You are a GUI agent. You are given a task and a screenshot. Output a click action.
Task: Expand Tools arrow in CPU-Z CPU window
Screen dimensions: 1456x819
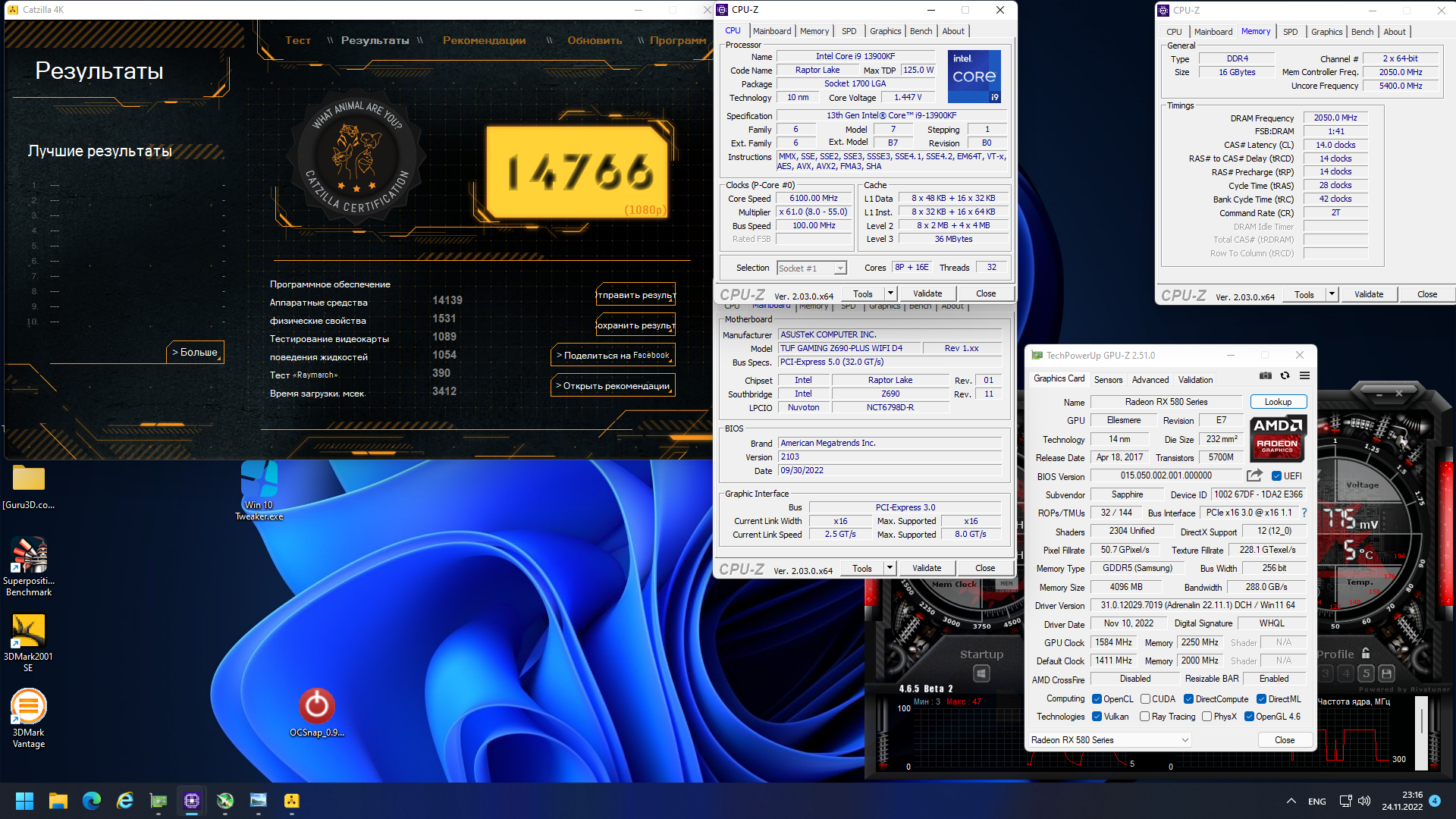pos(890,293)
